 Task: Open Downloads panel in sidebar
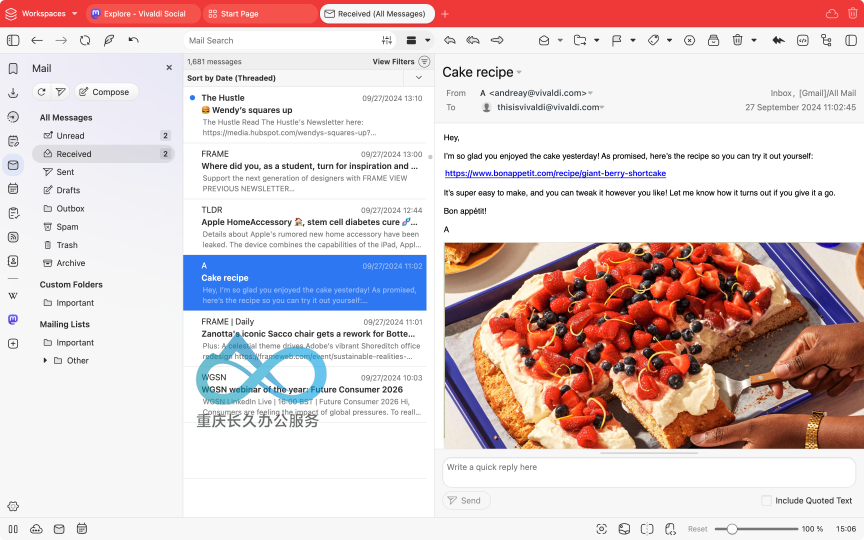[x=13, y=93]
